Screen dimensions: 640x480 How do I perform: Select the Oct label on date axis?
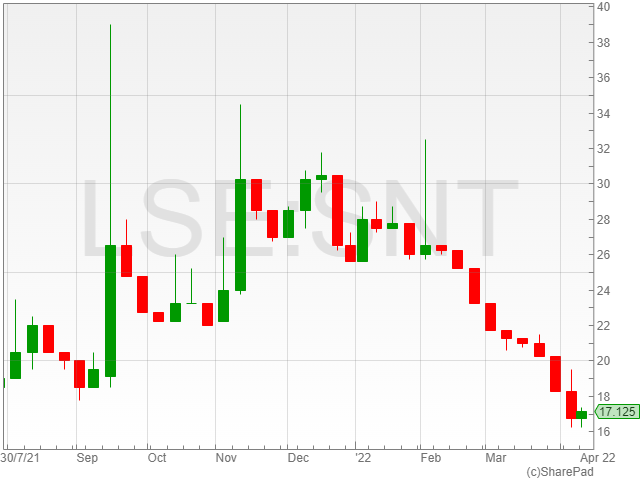coord(156,458)
